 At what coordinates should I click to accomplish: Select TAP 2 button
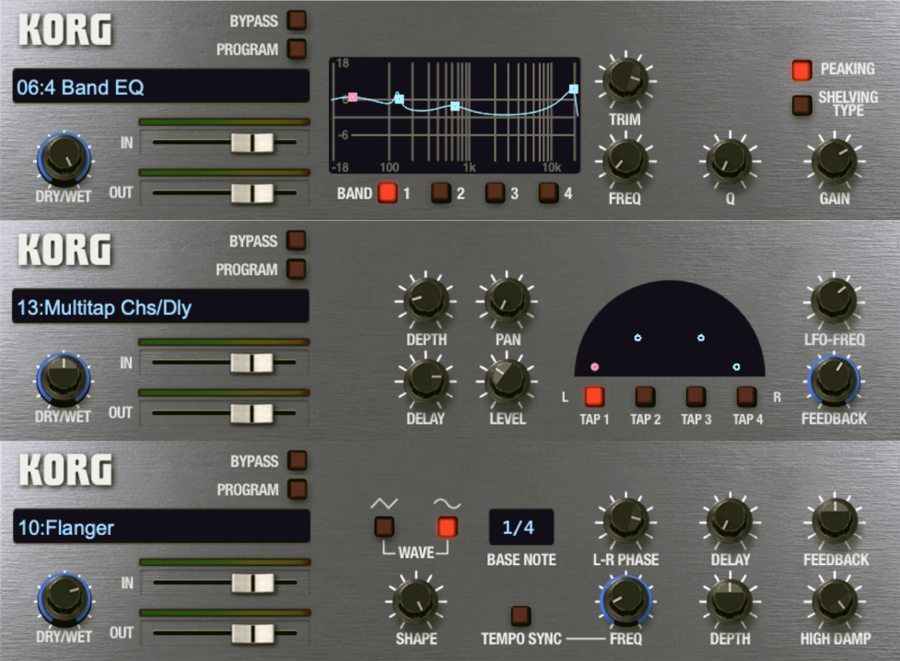click(x=645, y=396)
